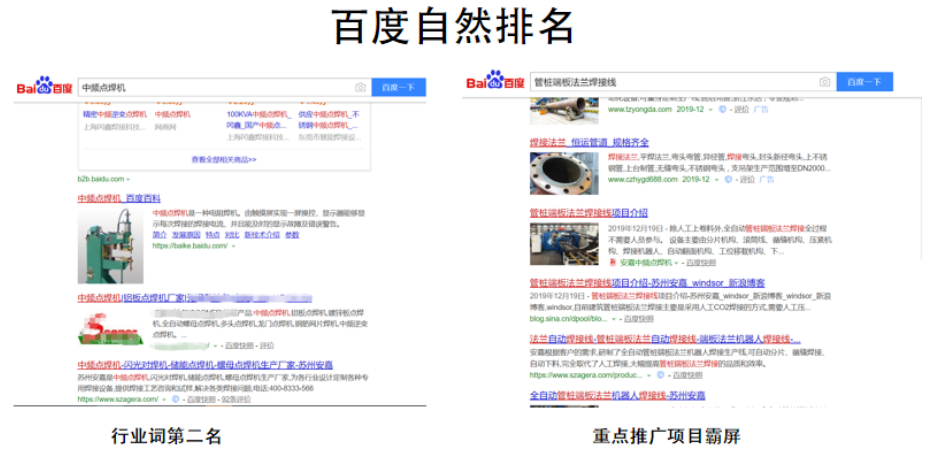Screen dimensions: 938x469
Task: Click 查看全部相关商品>> link
Action: (x=224, y=160)
